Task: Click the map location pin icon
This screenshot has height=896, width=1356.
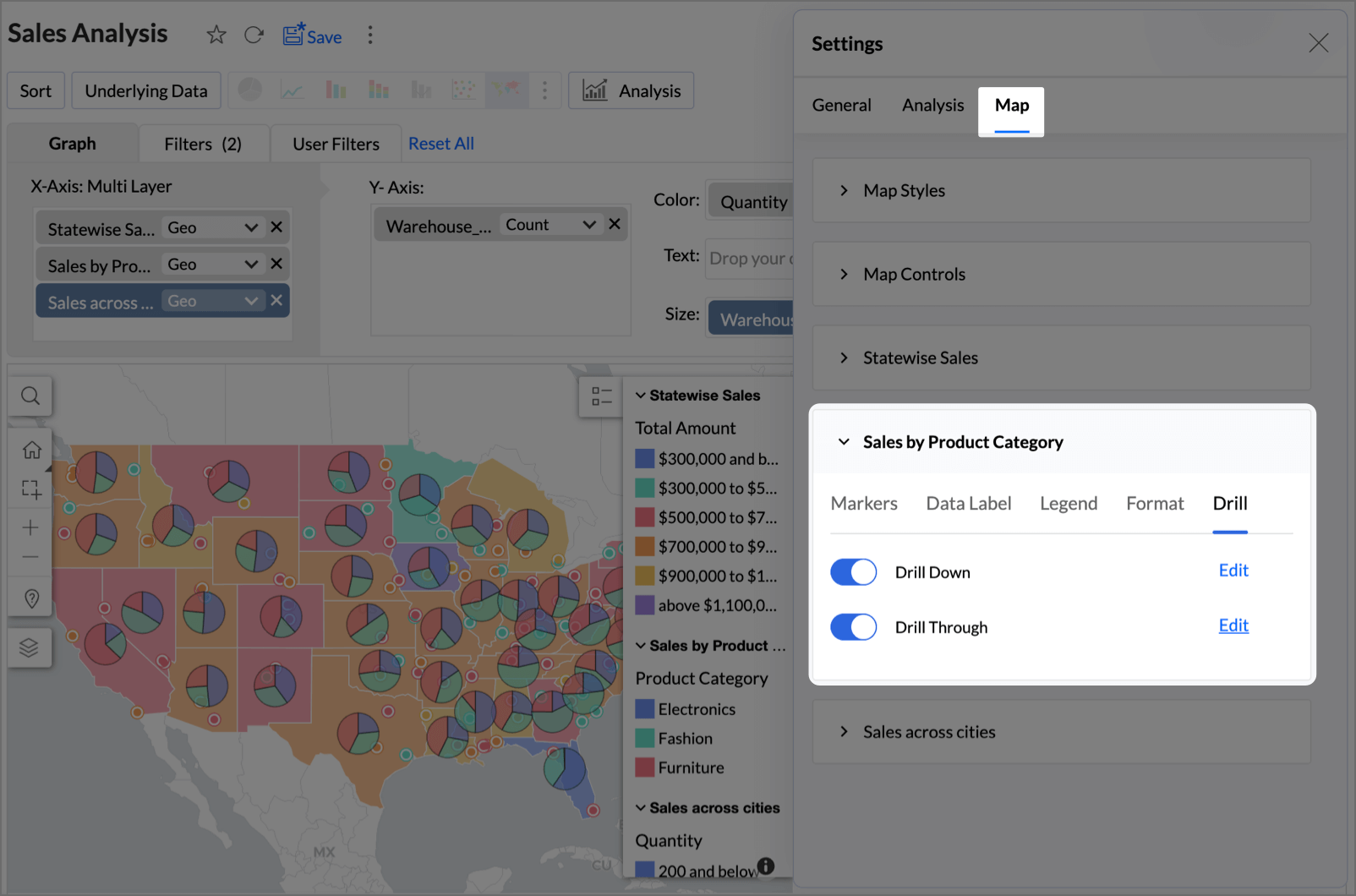Action: point(31,598)
